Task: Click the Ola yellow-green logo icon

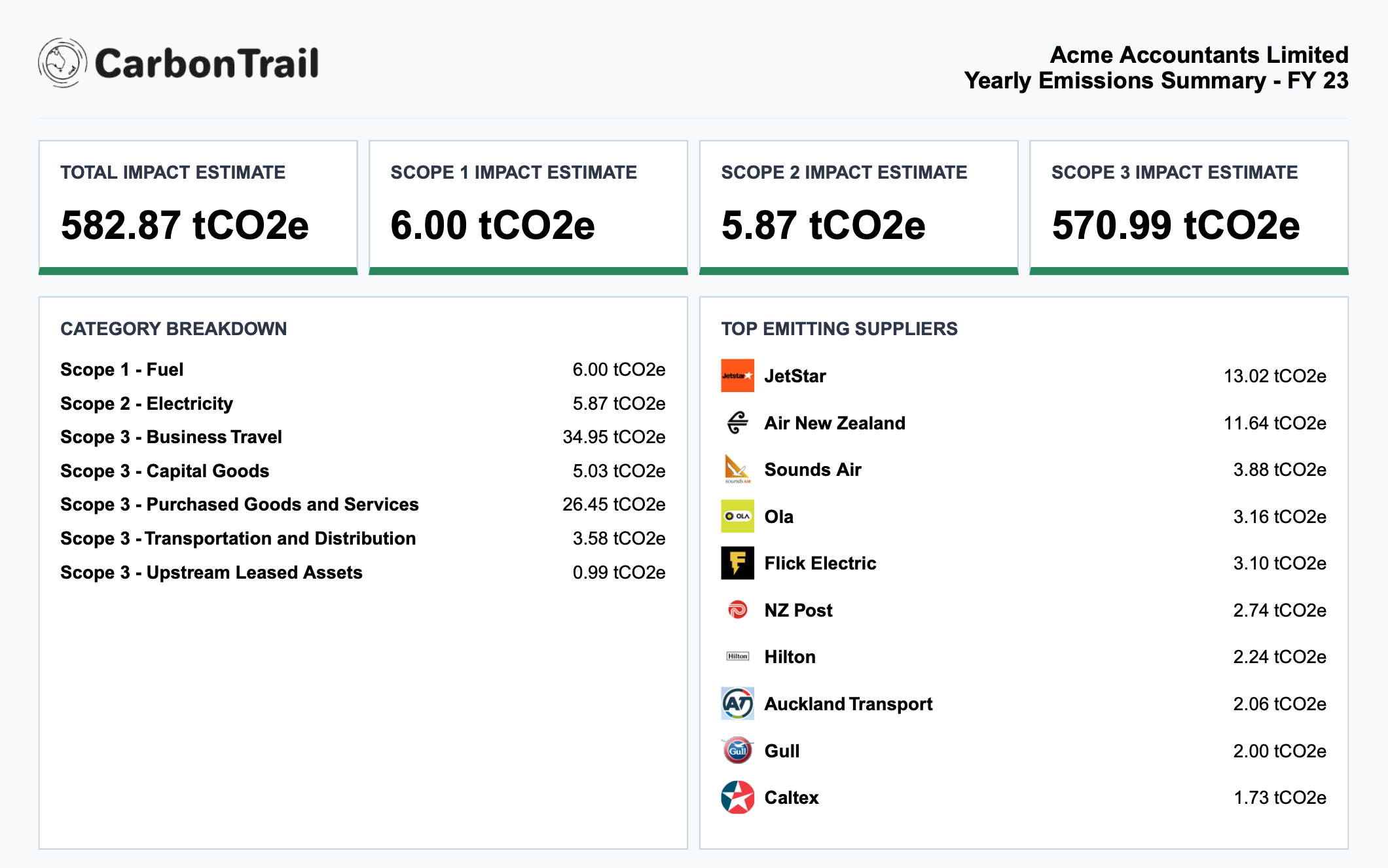Action: [737, 516]
